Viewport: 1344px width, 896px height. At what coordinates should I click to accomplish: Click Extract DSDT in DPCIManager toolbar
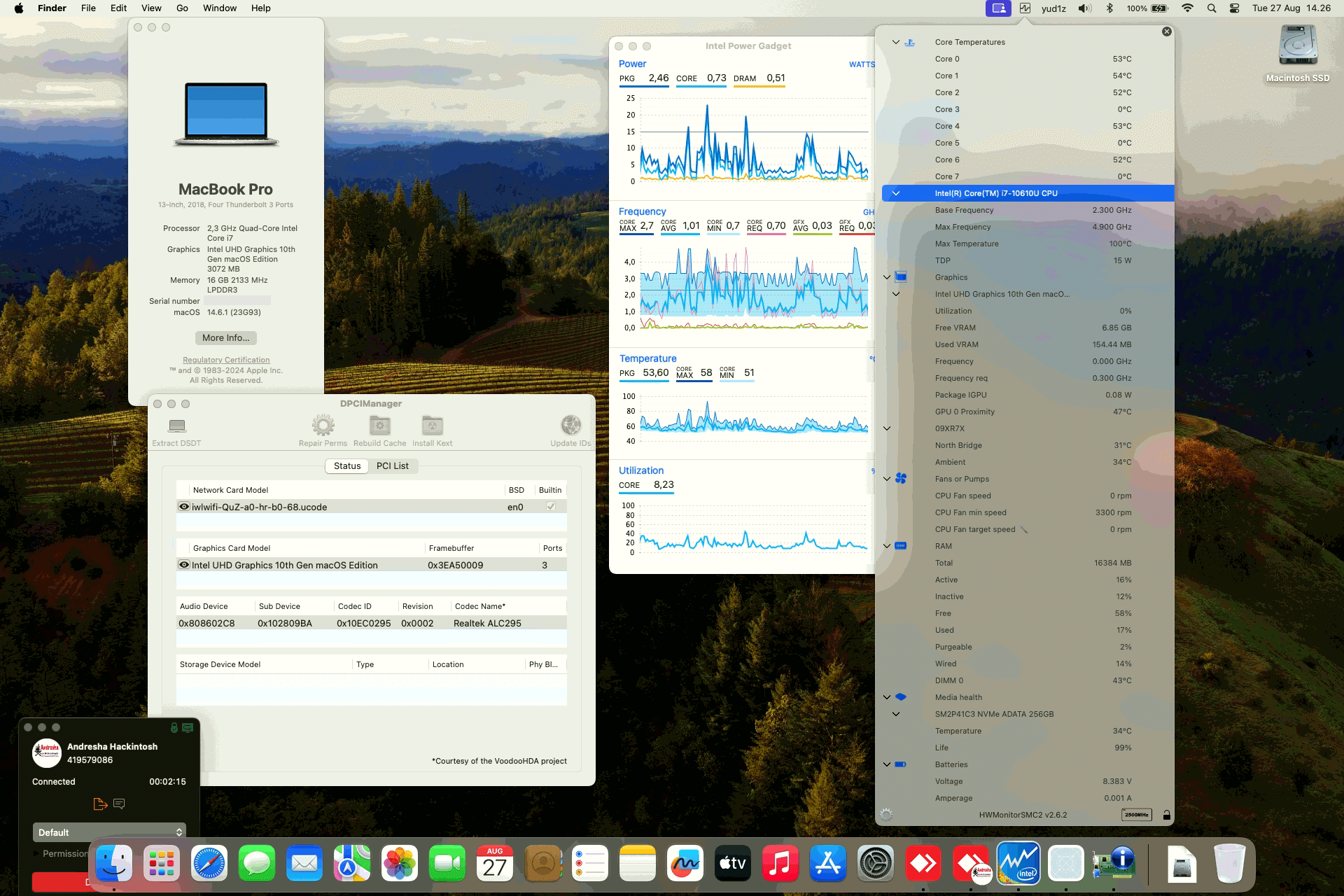click(x=176, y=431)
